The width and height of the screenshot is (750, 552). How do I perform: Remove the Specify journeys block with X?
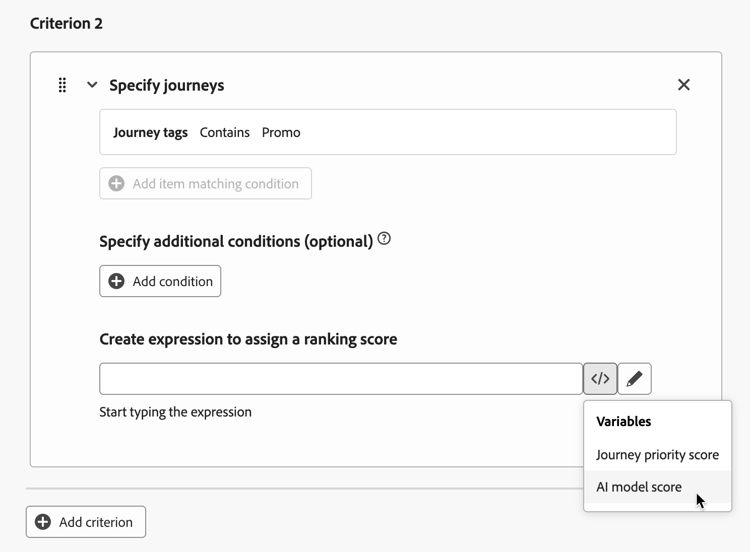pyautogui.click(x=684, y=85)
